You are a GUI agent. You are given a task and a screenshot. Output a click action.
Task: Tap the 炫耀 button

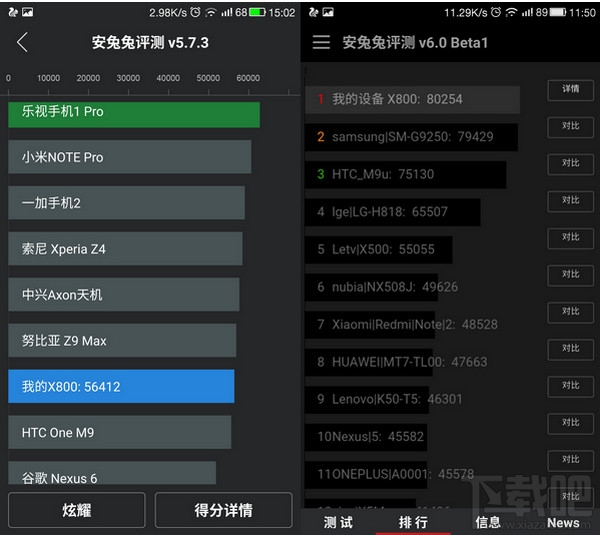point(77,510)
